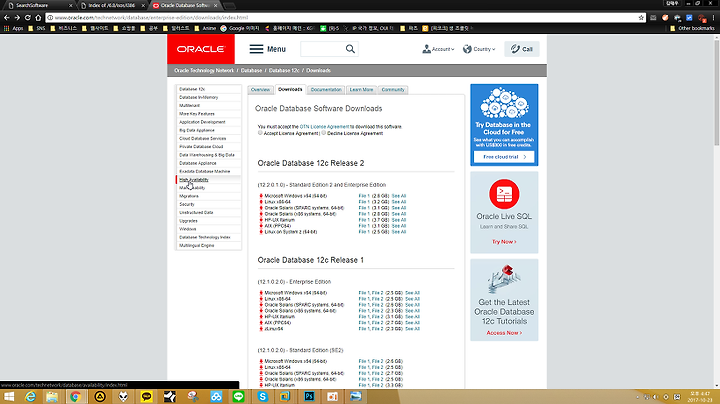This screenshot has height=404, width=720.
Task: Open the OTN License Agreement link
Action: pos(324,127)
